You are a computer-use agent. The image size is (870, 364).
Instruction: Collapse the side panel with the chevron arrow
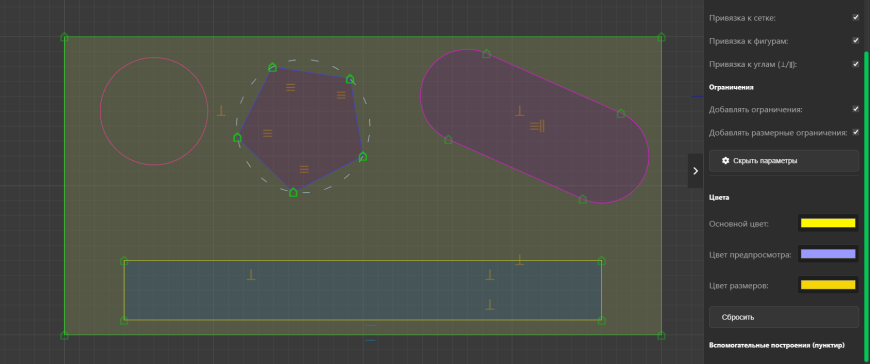[695, 171]
